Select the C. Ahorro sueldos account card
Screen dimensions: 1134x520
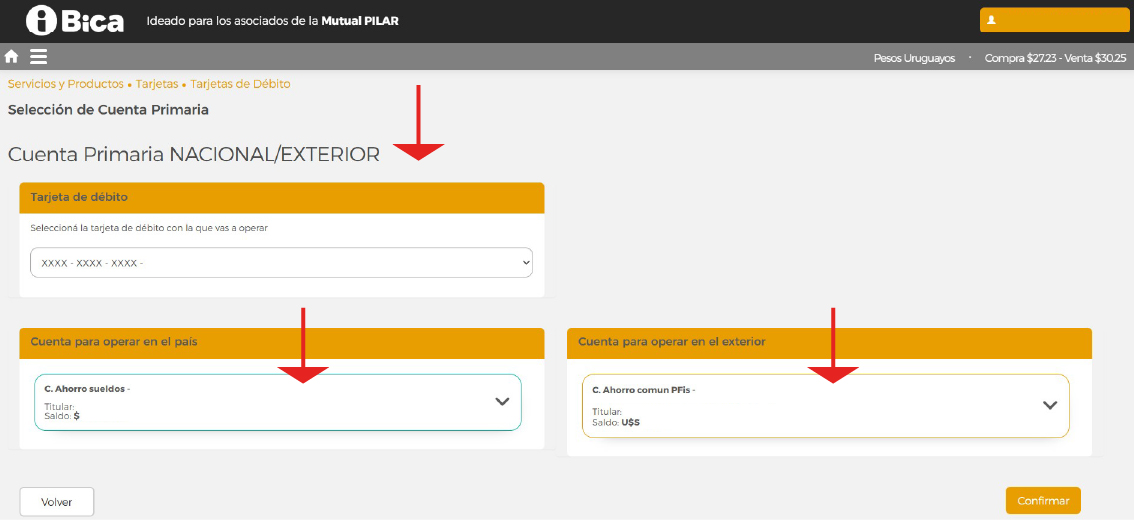point(278,402)
